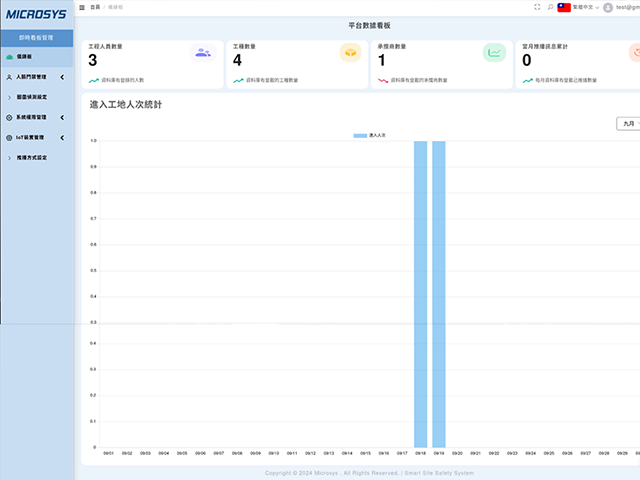Click the engineers count people icon
The image size is (640, 480).
[203, 53]
